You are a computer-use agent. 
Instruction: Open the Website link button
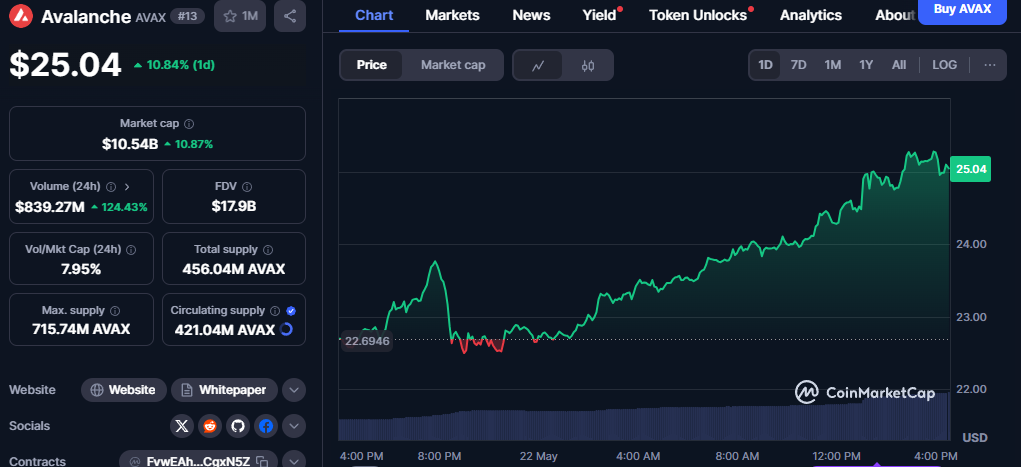pos(124,390)
